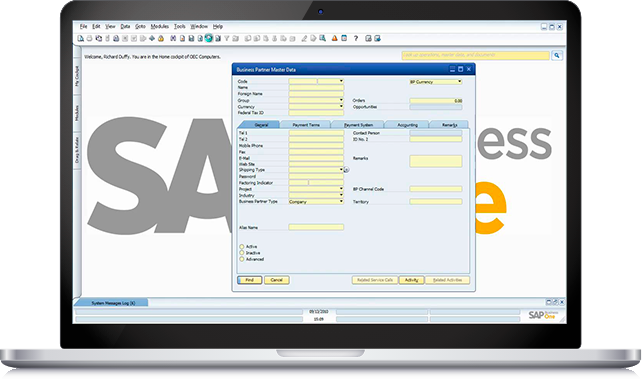Go to Last Data Record icon
This screenshot has height=385, width=642.
(218, 38)
